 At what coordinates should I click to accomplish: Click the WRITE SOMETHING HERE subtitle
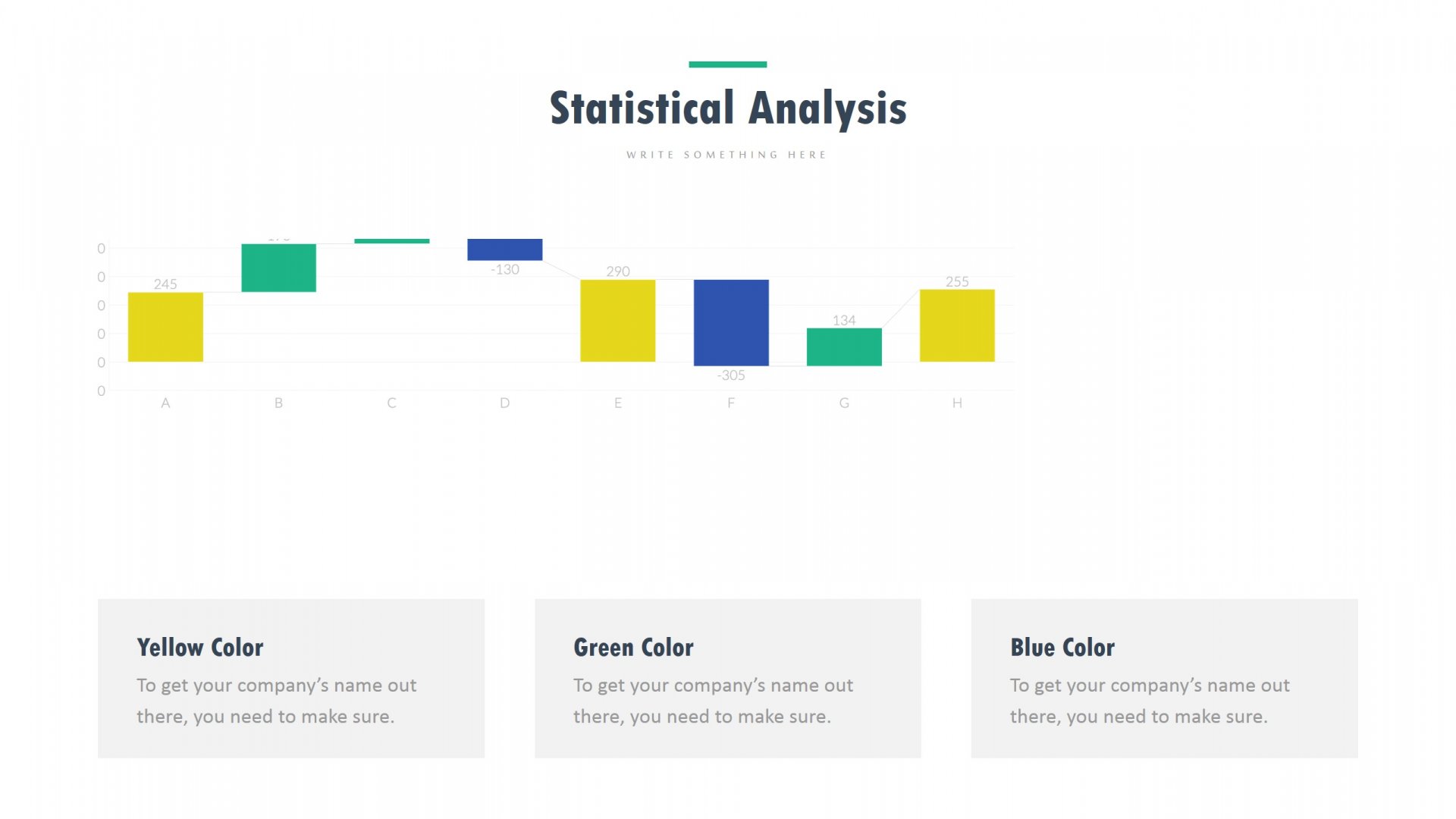[726, 155]
